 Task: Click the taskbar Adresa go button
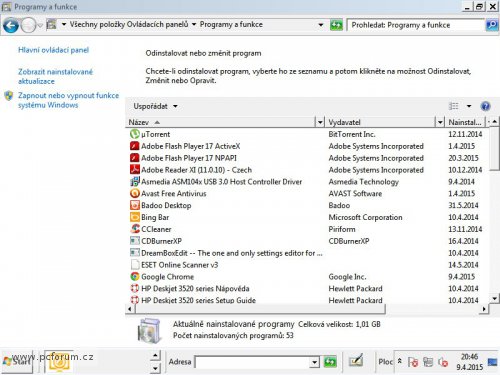(x=330, y=362)
